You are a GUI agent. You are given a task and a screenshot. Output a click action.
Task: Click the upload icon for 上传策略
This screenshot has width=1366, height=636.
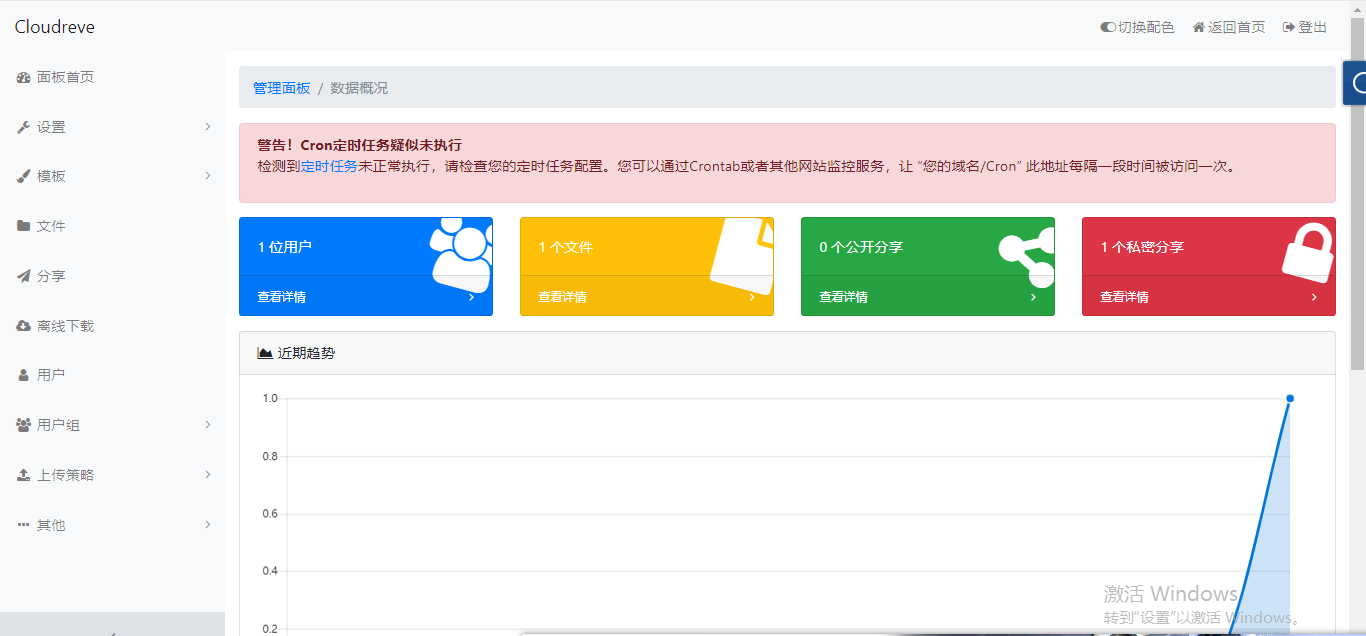tap(23, 475)
